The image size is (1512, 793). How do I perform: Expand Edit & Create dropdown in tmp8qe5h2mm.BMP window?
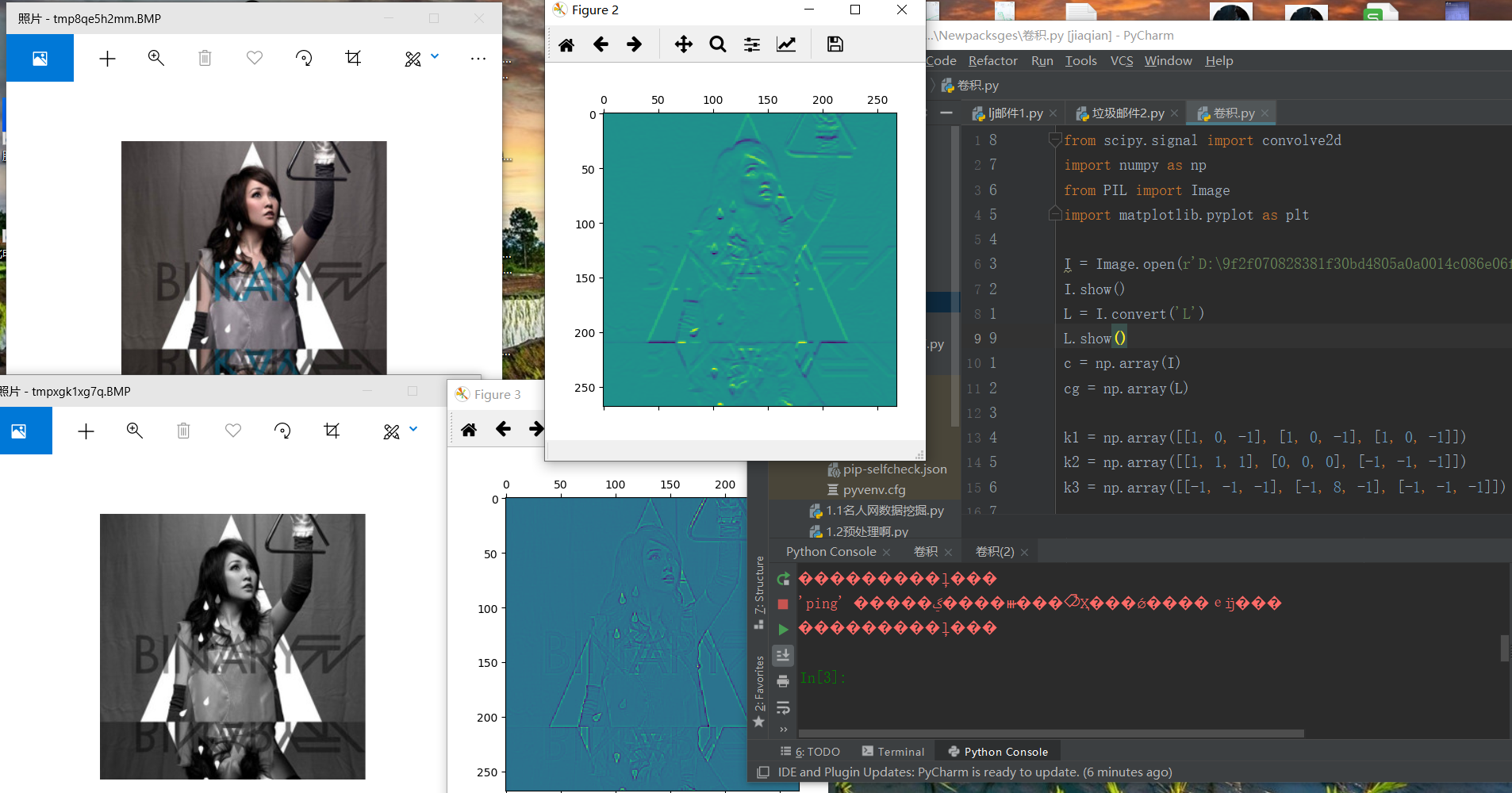pyautogui.click(x=435, y=57)
